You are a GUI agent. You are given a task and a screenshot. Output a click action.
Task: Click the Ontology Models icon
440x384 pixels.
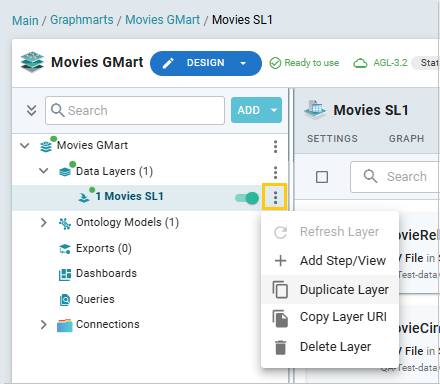tap(65, 223)
